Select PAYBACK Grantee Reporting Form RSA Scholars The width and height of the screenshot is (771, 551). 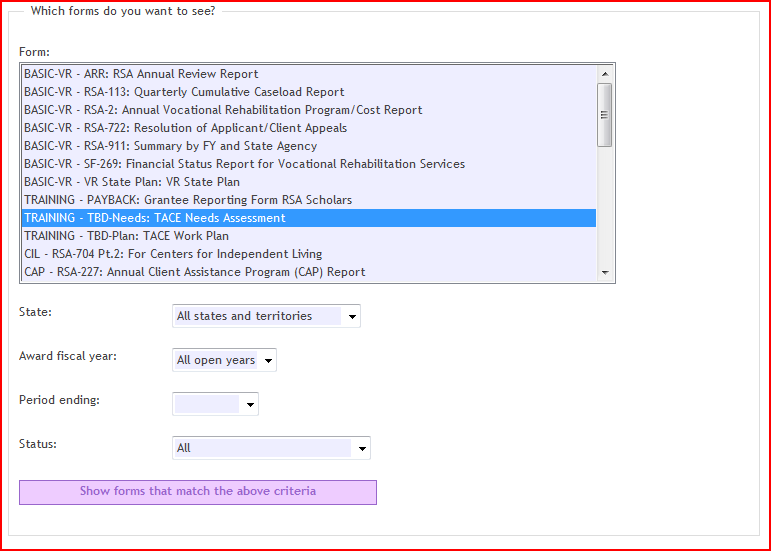pos(309,200)
